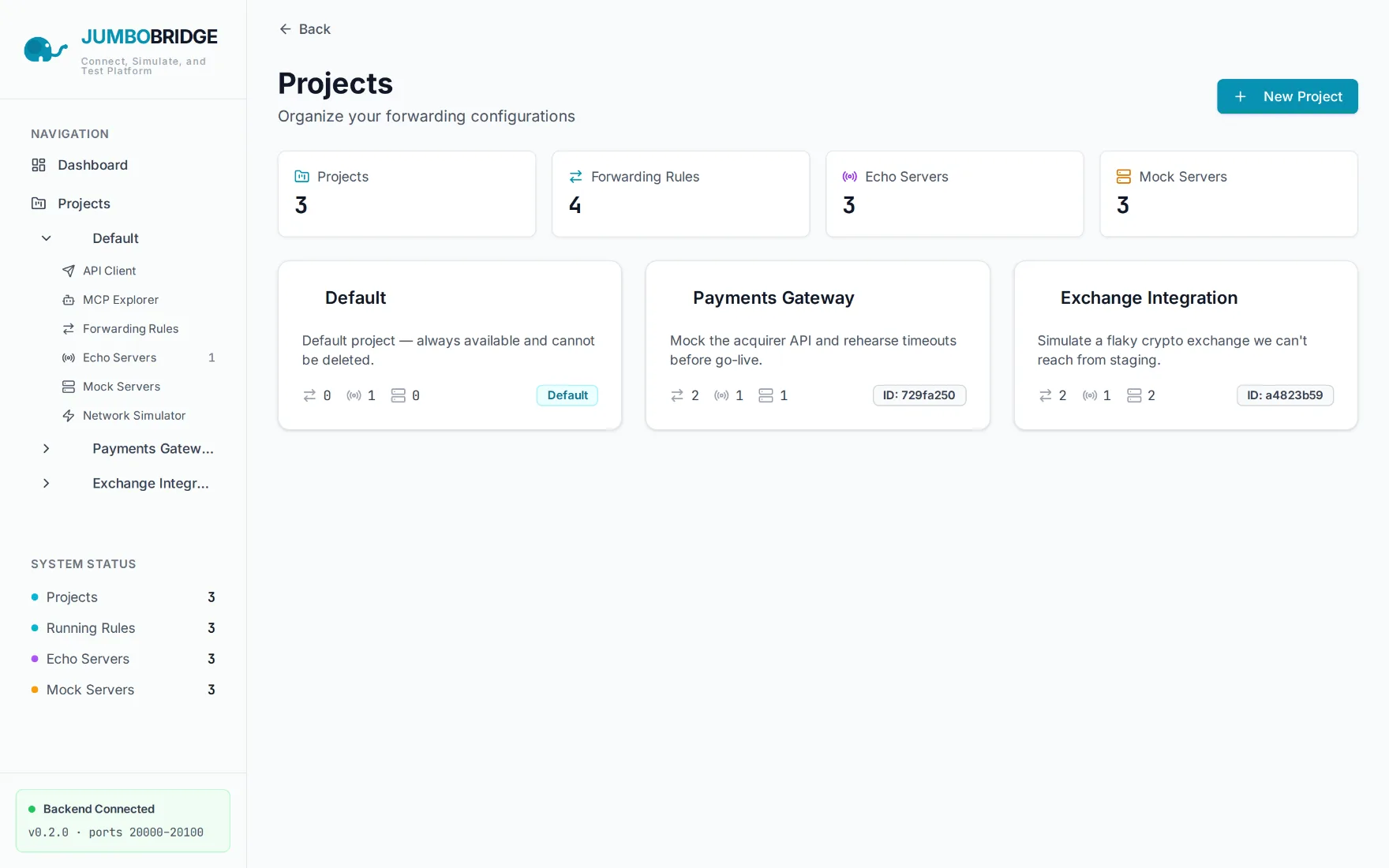Click the MCP Explorer robot icon
Image resolution: width=1389 pixels, height=868 pixels.
(69, 300)
